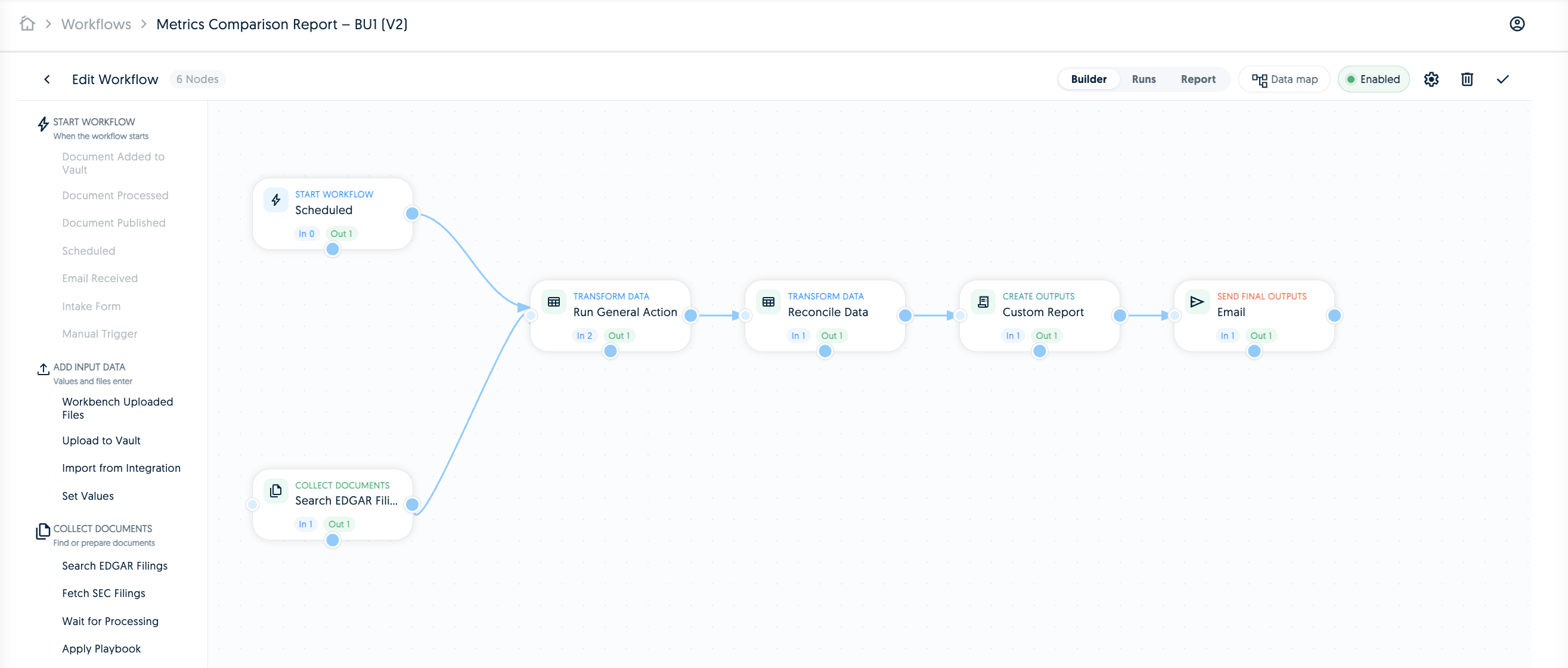Expand the START WORKFLOW sidebar section
Image resolution: width=1568 pixels, height=668 pixels.
94,122
